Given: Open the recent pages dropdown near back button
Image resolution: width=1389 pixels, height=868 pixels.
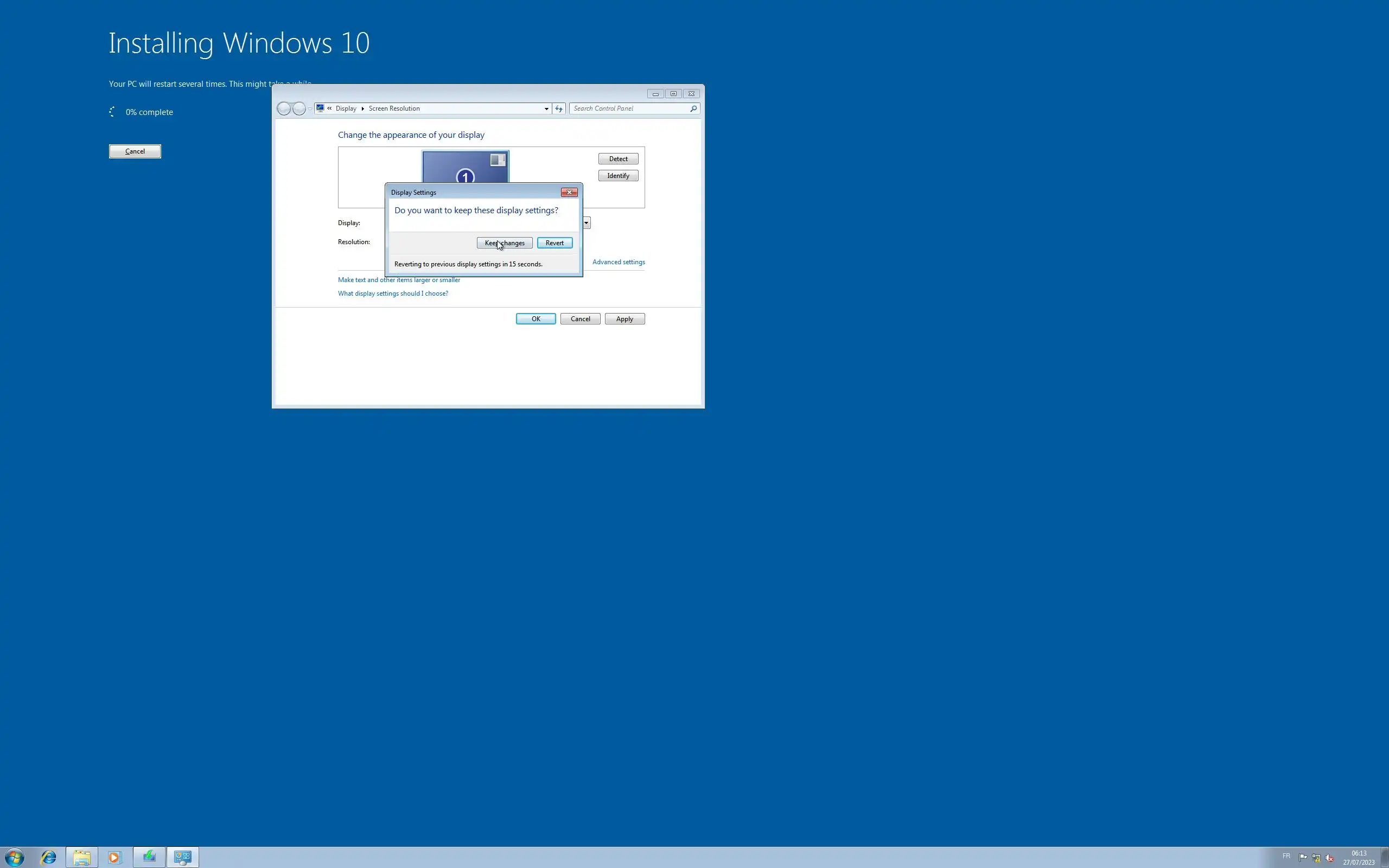Looking at the screenshot, I should (x=310, y=108).
